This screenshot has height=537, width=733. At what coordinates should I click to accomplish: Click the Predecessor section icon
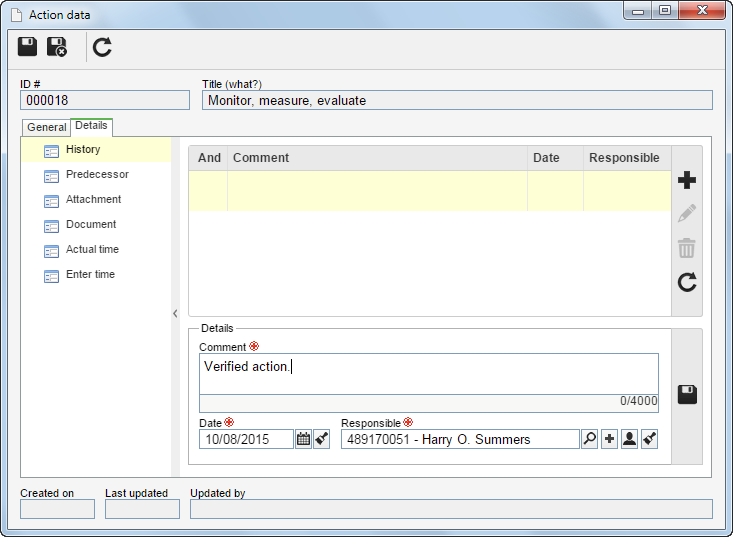(x=51, y=177)
